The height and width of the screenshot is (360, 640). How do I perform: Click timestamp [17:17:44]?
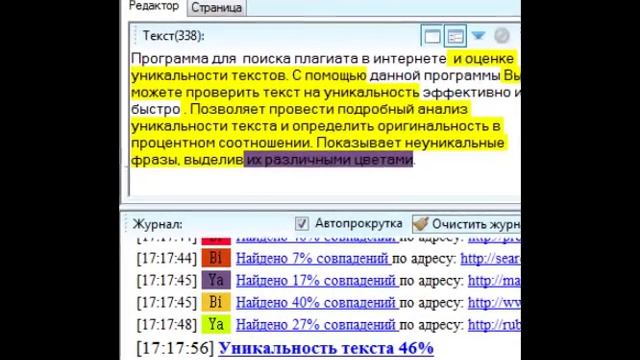pyautogui.click(x=167, y=258)
